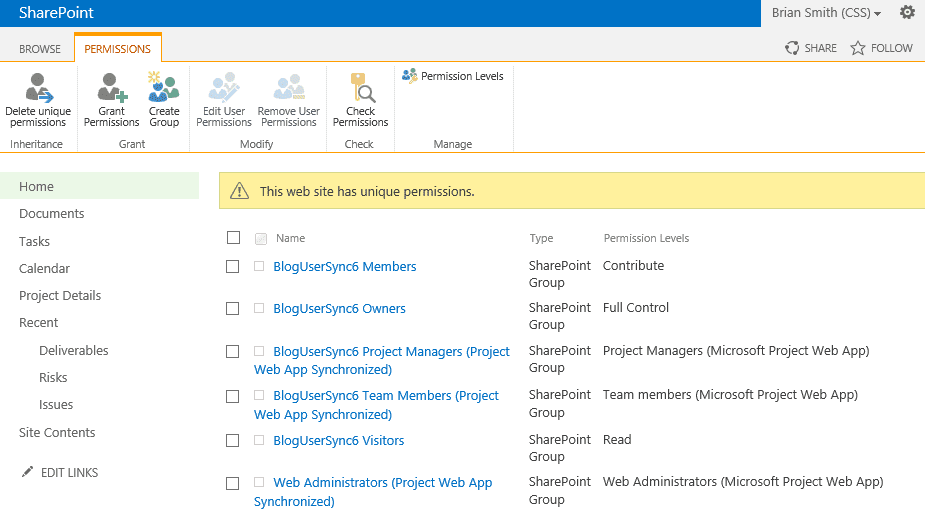
Task: Click Recent in the left navigation
Action: pyautogui.click(x=38, y=323)
